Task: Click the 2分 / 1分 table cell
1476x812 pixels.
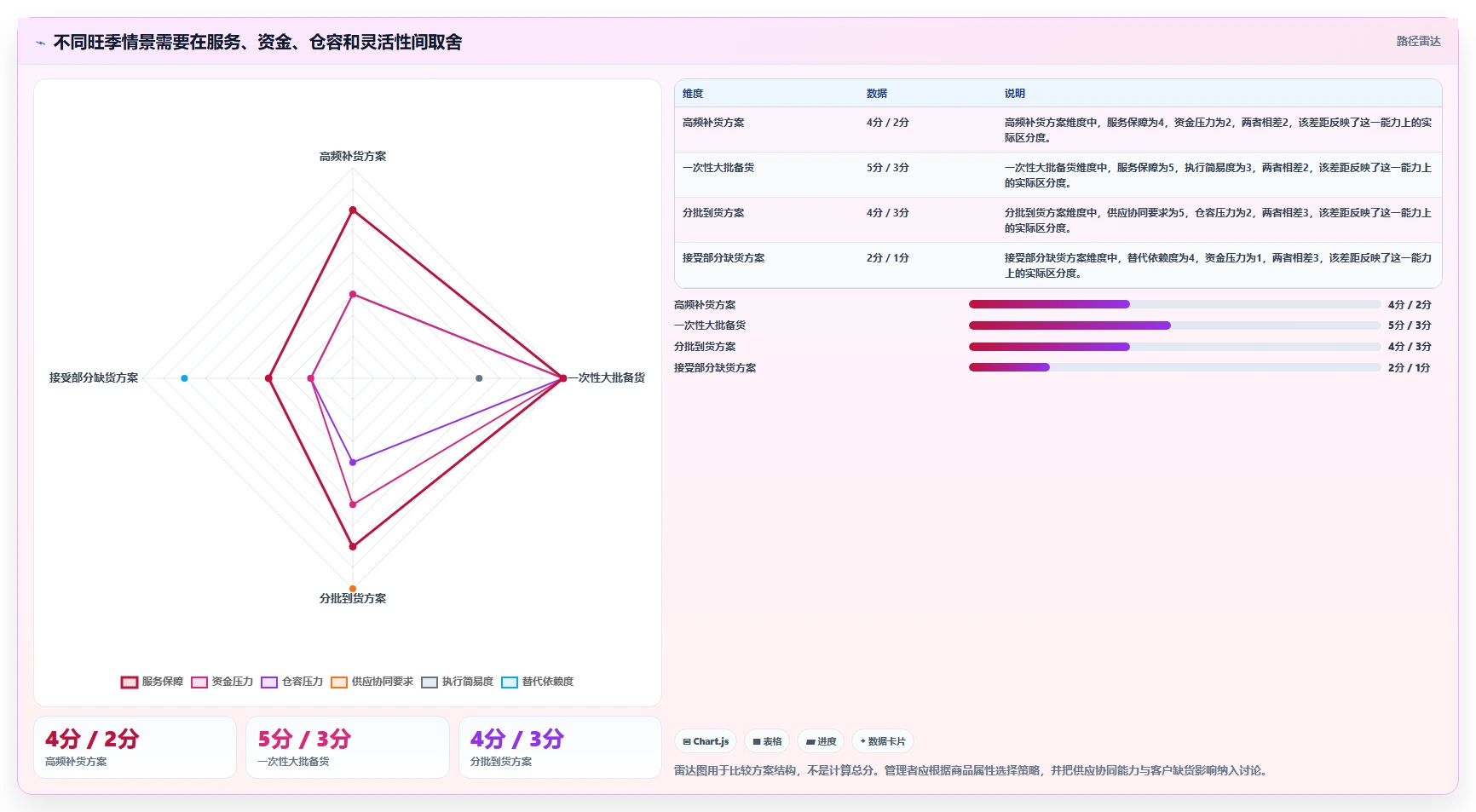Action: [888, 258]
